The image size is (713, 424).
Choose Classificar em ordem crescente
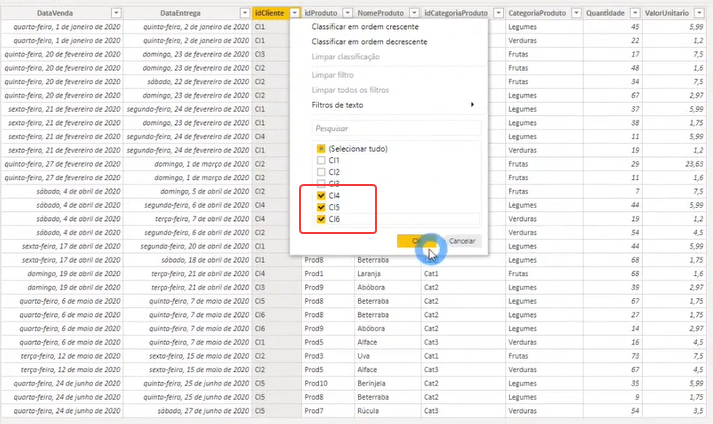[365, 27]
